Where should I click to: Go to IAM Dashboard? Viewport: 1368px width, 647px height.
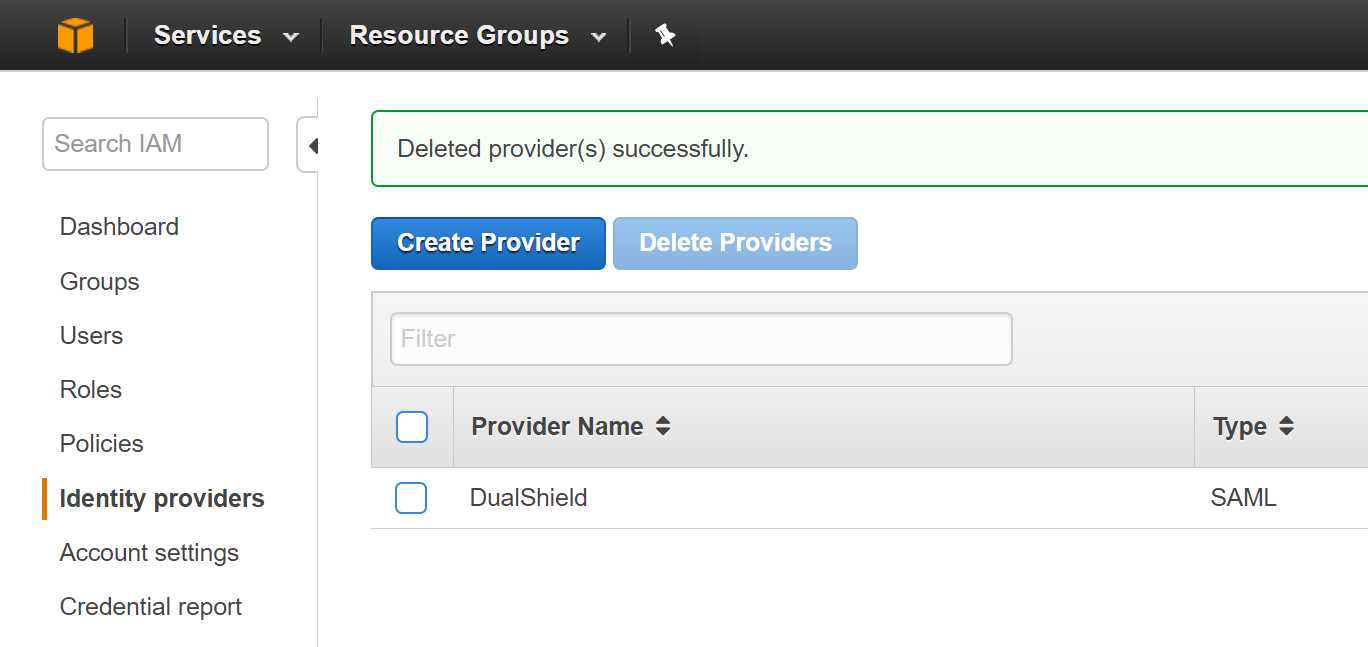click(x=119, y=227)
